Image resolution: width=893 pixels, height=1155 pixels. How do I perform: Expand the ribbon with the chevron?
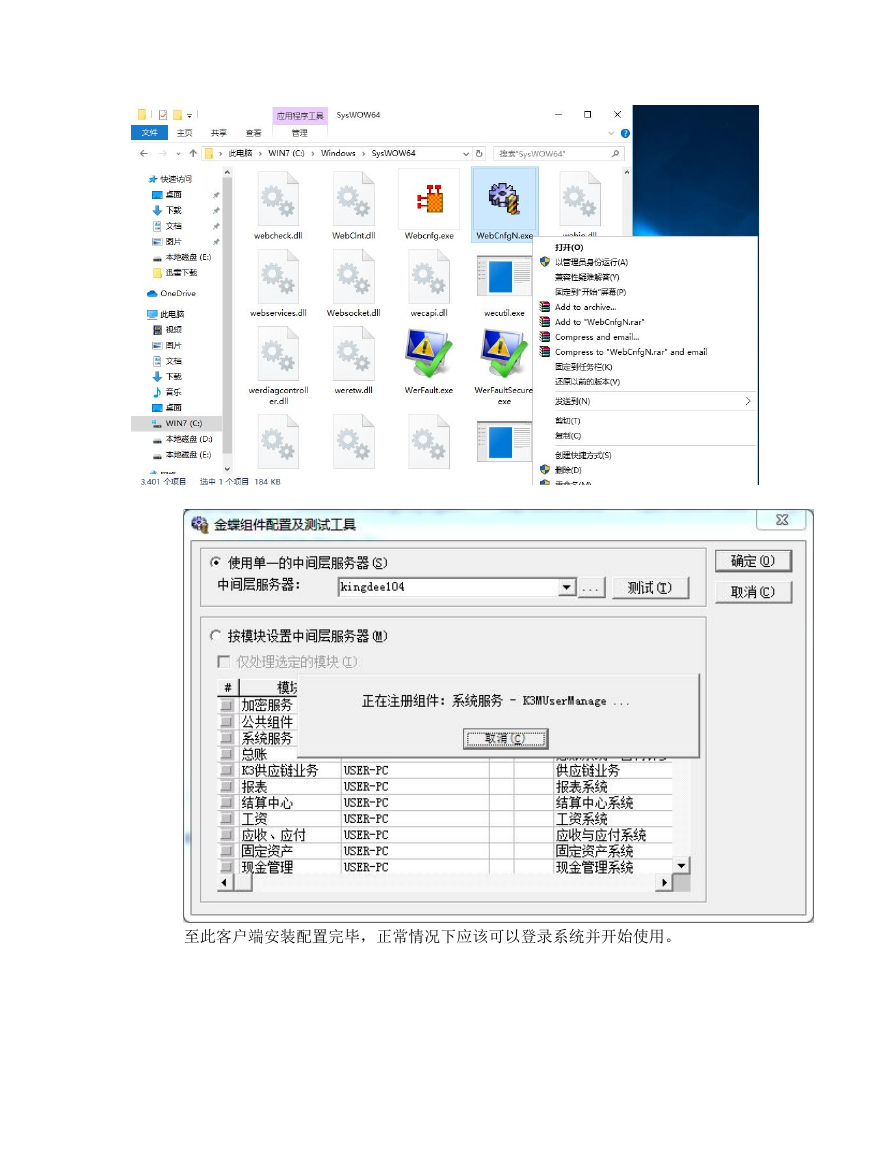click(x=611, y=133)
